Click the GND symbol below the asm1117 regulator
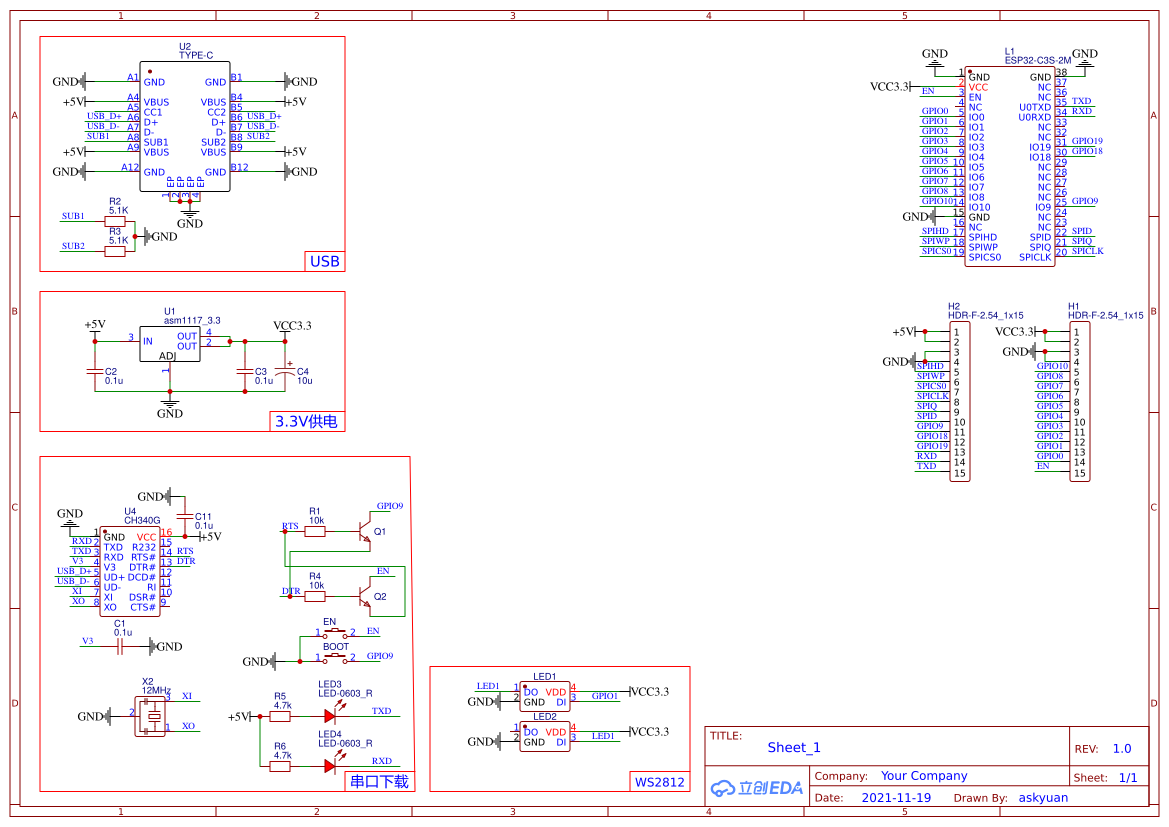 pyautogui.click(x=170, y=408)
